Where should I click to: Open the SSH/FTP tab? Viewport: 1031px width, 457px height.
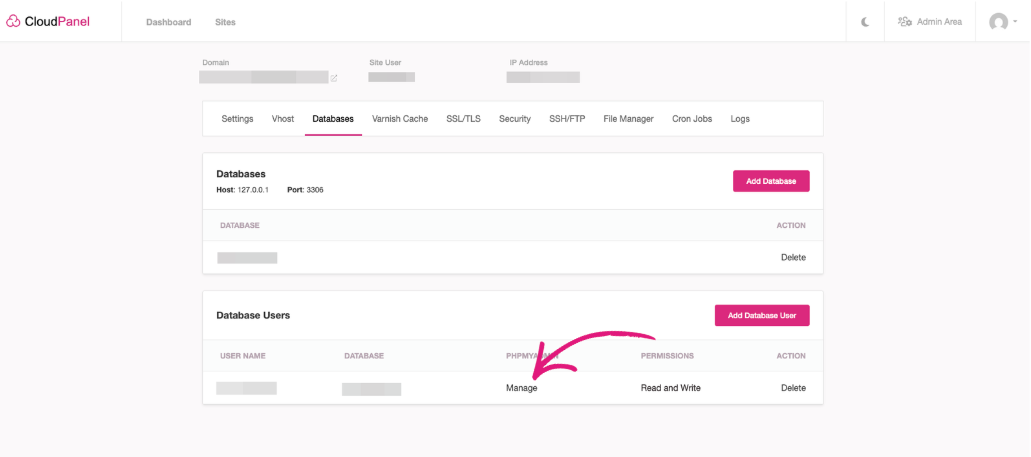pyautogui.click(x=567, y=119)
